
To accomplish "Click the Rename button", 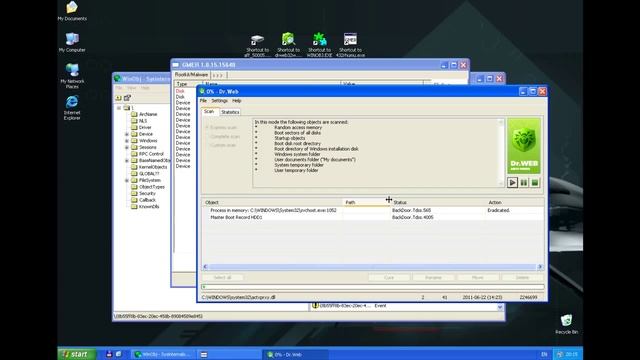I will point(433,278).
